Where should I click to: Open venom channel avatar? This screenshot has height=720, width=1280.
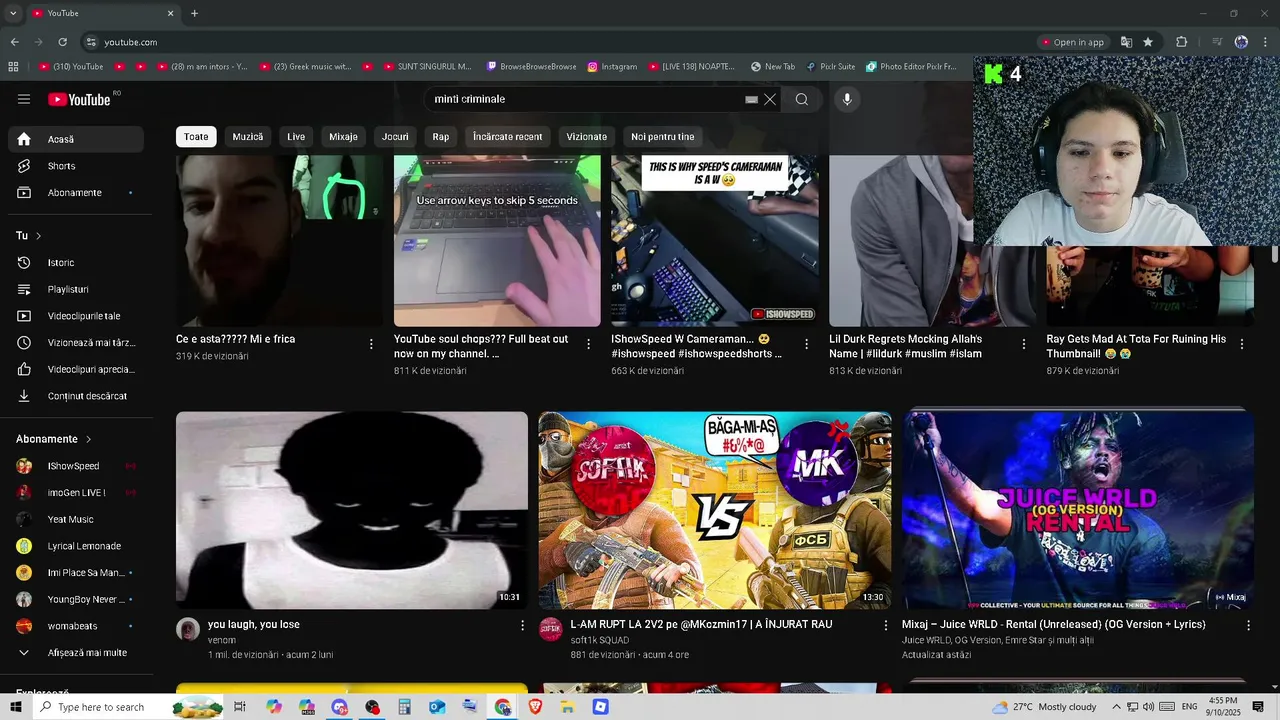188,629
